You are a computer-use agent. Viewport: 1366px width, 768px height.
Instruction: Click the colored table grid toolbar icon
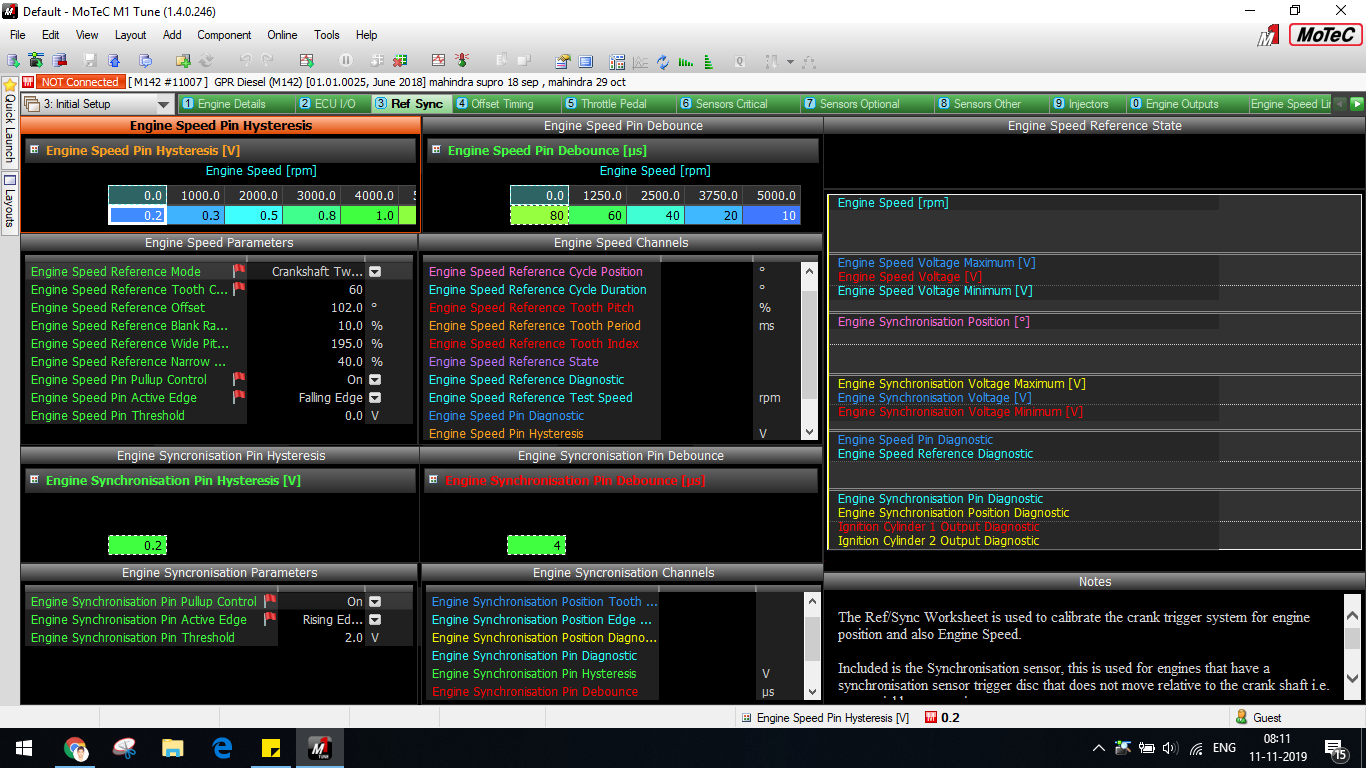point(616,61)
